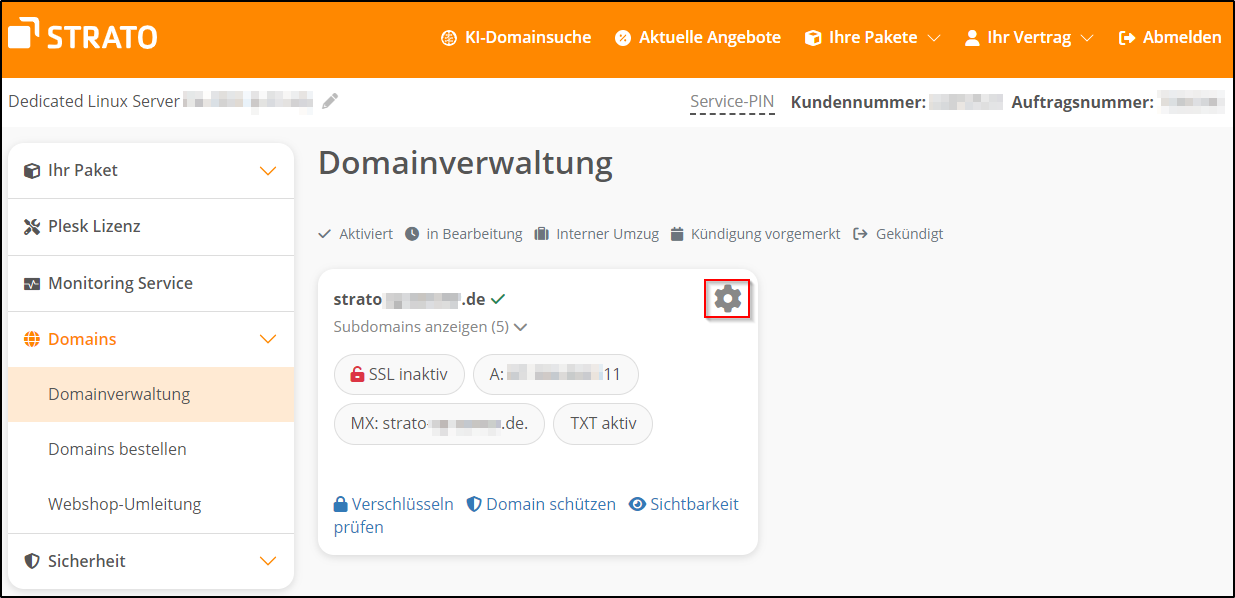Expand the Ihre Pakete menu

click(873, 37)
